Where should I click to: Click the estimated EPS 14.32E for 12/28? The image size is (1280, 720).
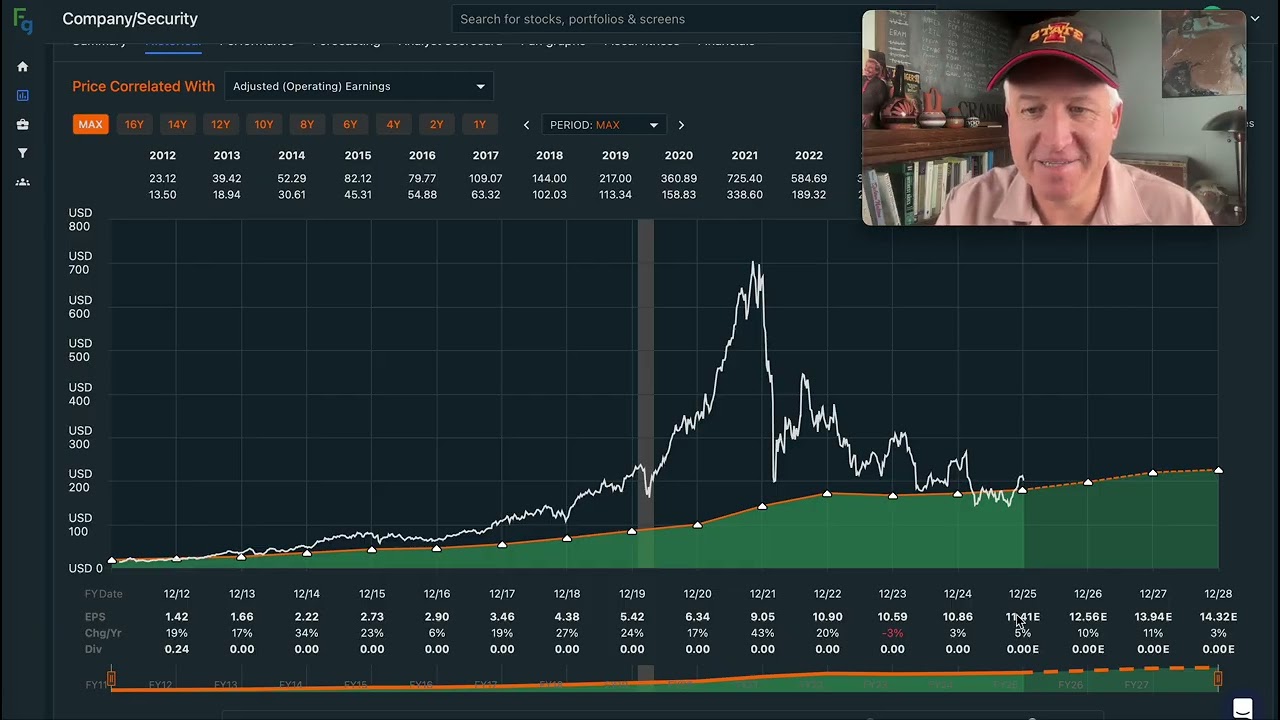tap(1218, 617)
